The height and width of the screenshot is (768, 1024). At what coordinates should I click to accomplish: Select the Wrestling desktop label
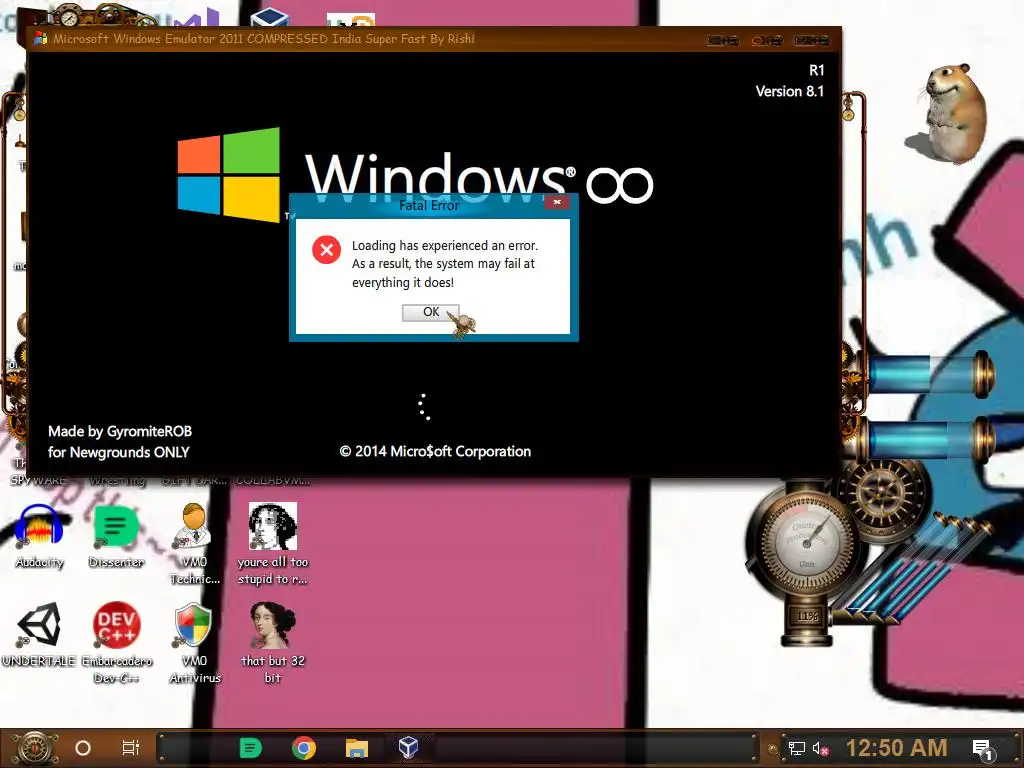click(118, 481)
